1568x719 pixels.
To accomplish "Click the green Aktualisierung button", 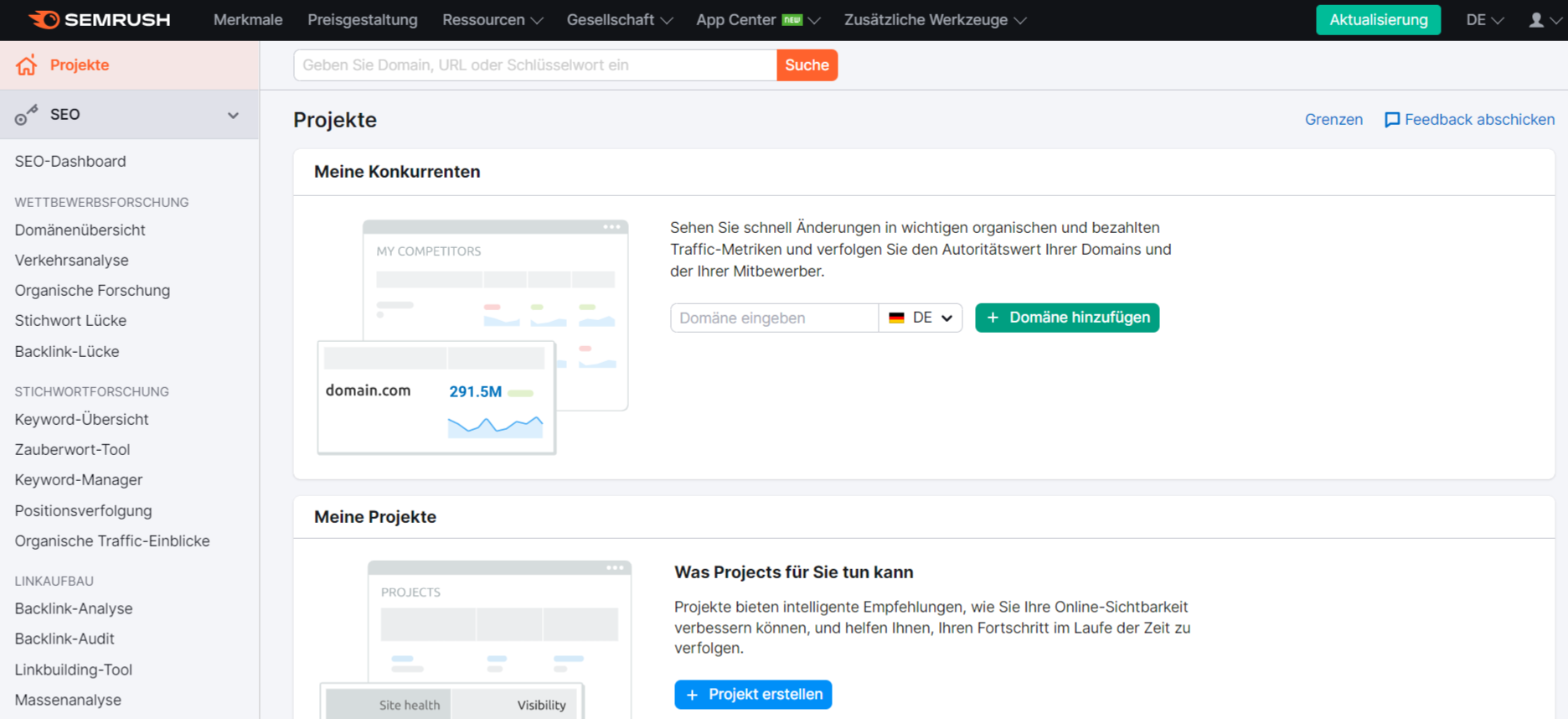I will click(1378, 20).
